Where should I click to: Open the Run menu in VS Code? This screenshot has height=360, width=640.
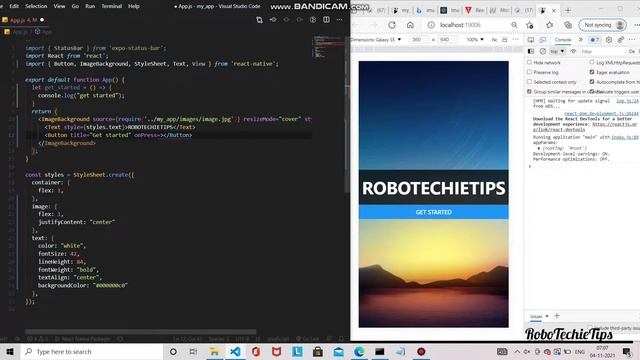click(90, 6)
